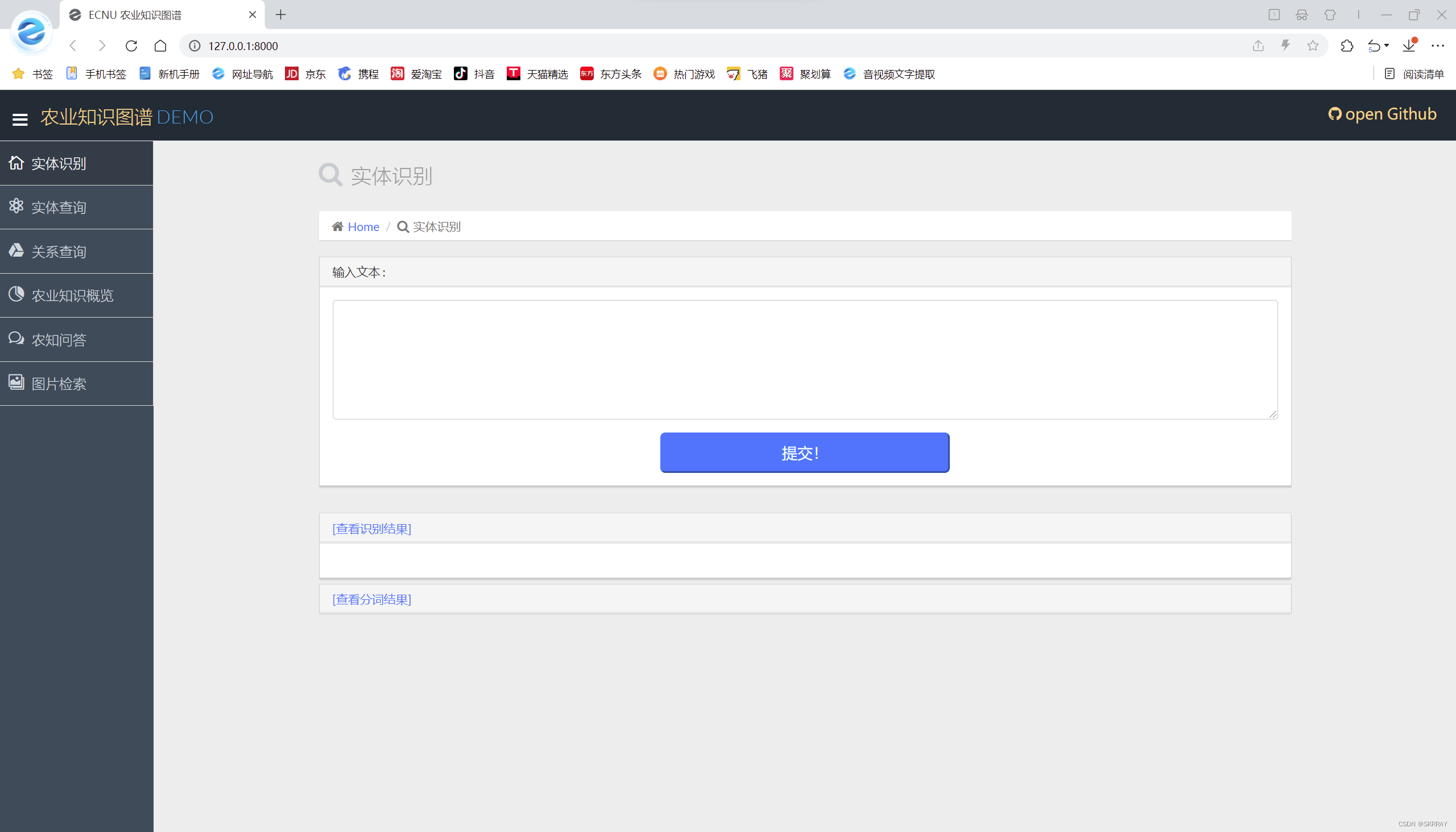Expand the 查看分词结果 section
The height and width of the screenshot is (832, 1456).
[372, 599]
